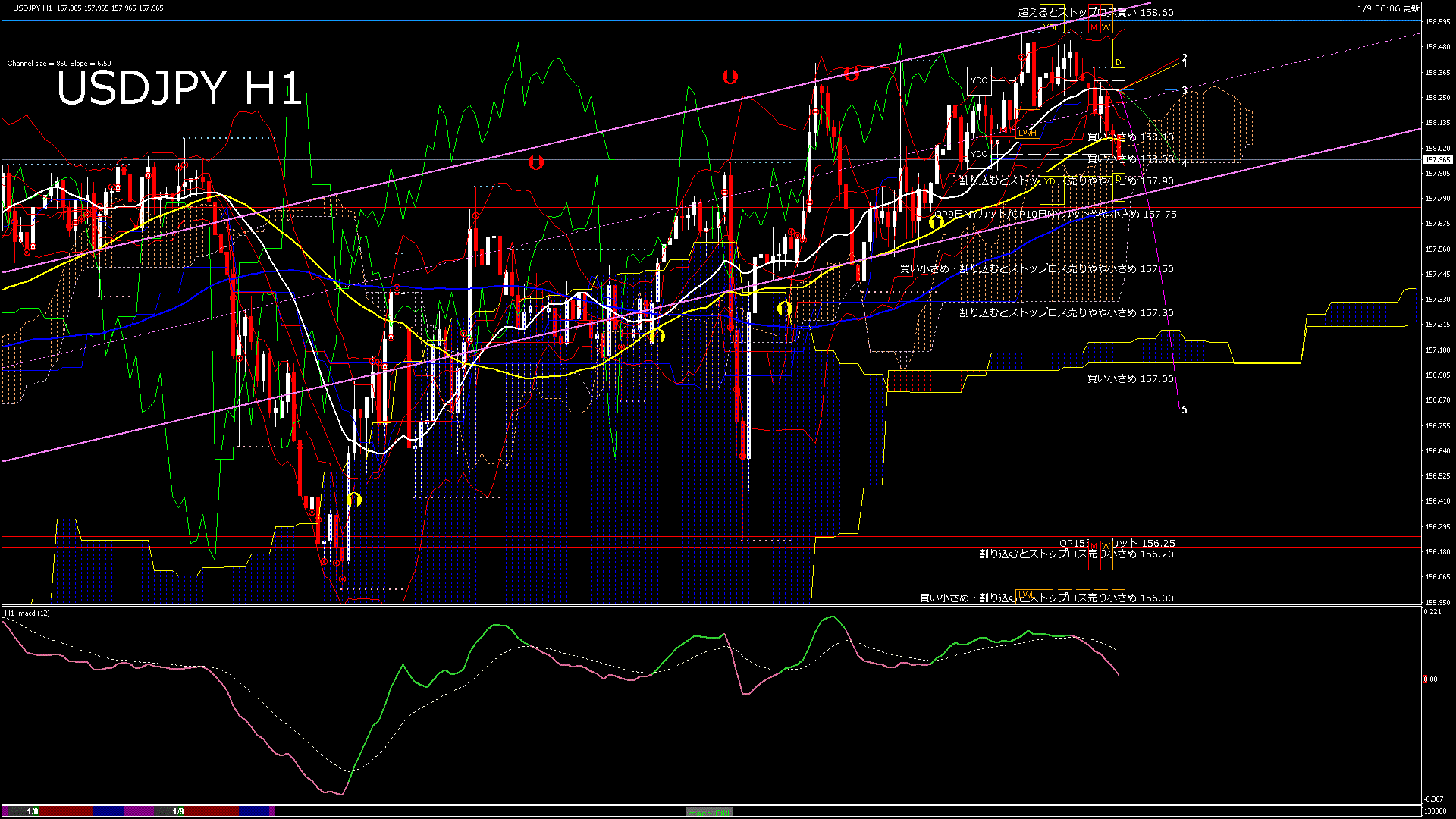The height and width of the screenshot is (819, 1456).
Task: Toggle the macd ON button
Action: tap(708, 812)
